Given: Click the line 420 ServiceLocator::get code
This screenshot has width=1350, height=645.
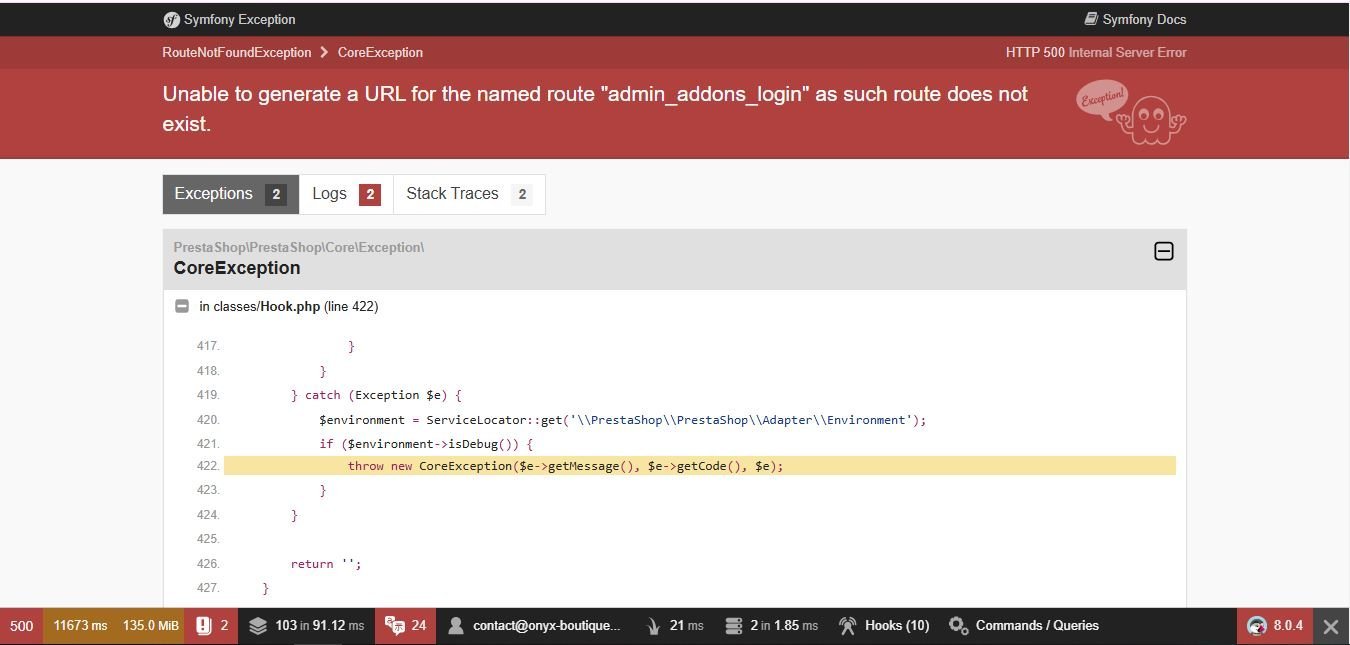Looking at the screenshot, I should pos(623,420).
